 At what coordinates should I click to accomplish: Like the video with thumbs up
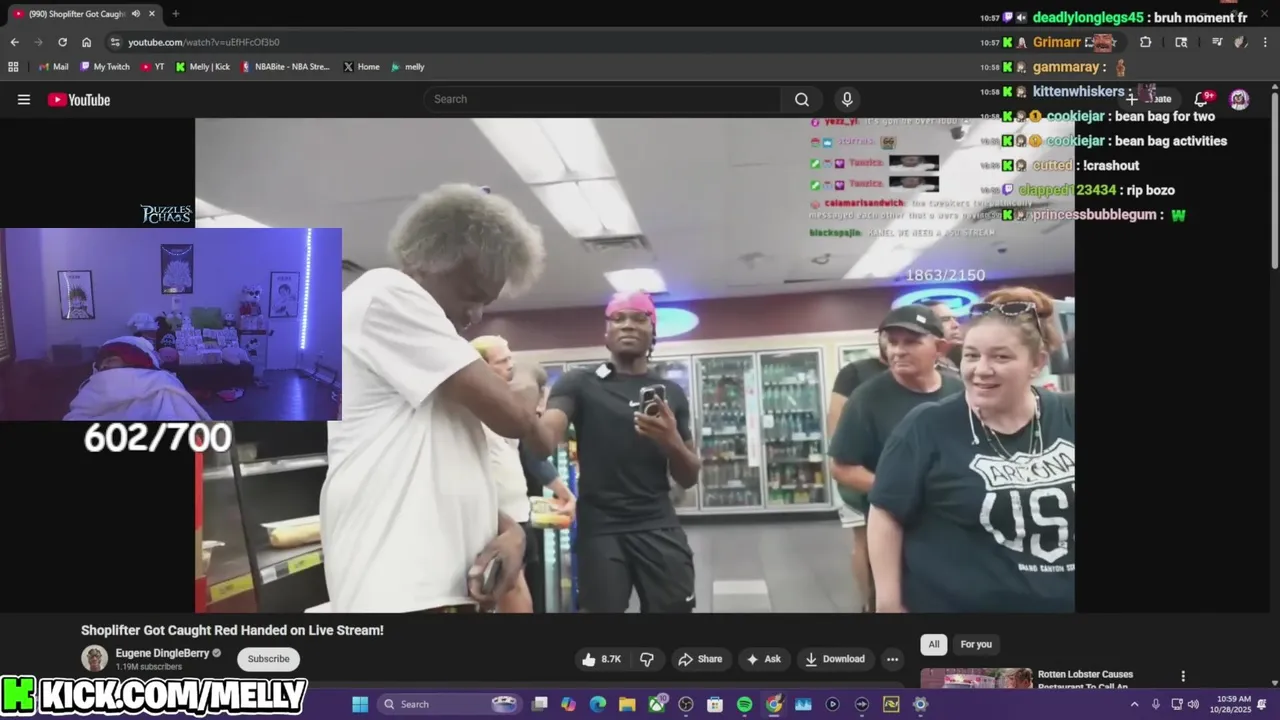pos(603,659)
